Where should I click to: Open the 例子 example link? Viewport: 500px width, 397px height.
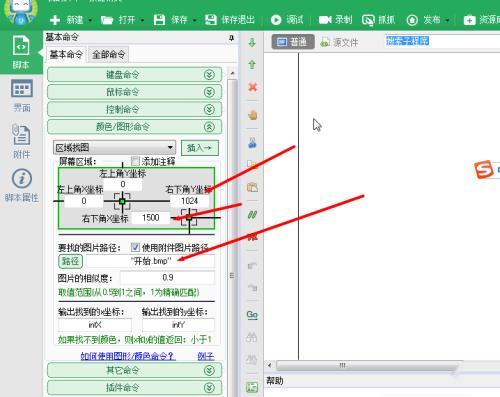click(206, 356)
